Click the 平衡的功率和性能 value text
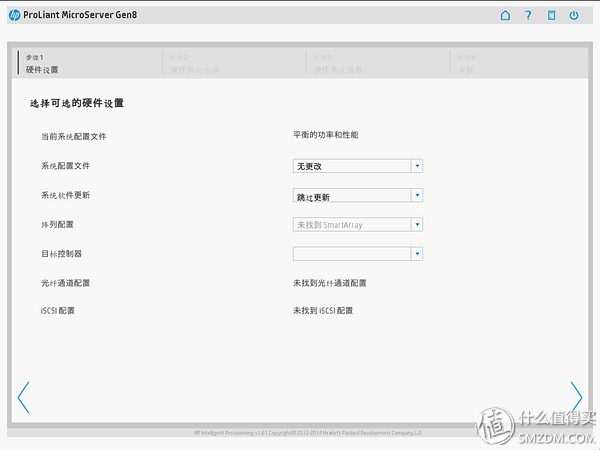Viewport: 600px width, 450px height. [x=326, y=135]
